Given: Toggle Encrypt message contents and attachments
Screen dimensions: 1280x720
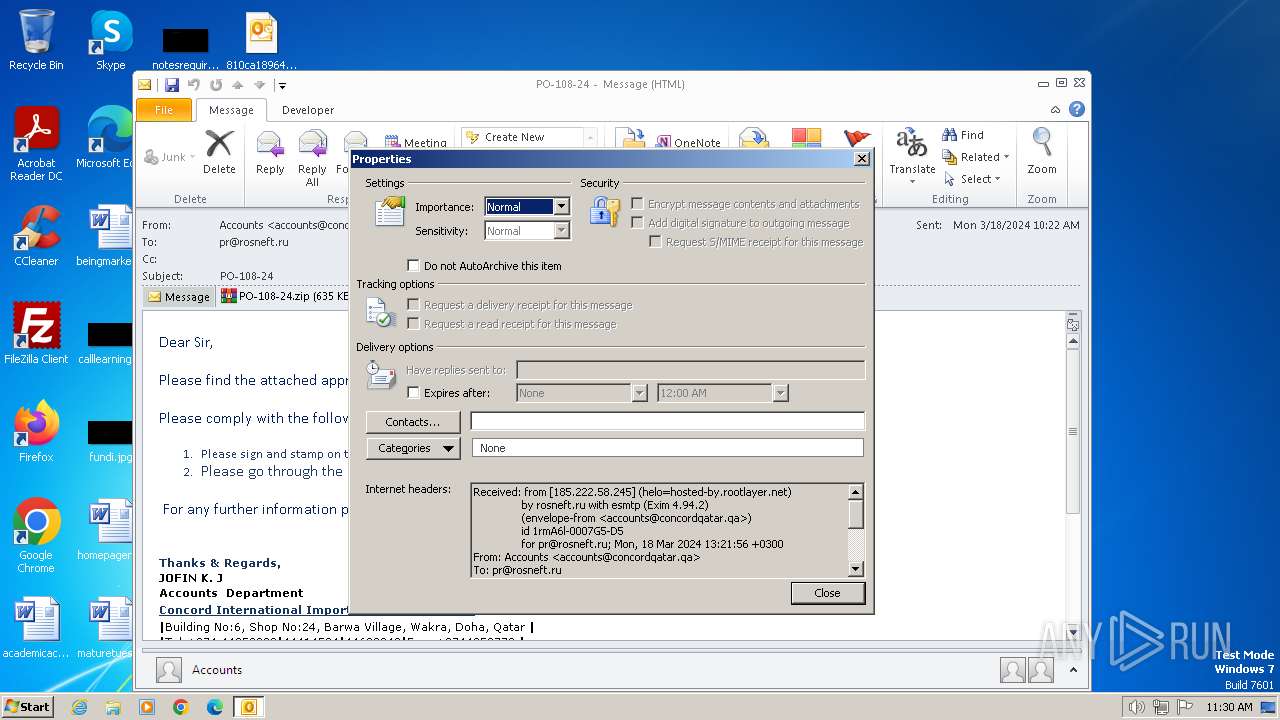Looking at the screenshot, I should coord(637,204).
